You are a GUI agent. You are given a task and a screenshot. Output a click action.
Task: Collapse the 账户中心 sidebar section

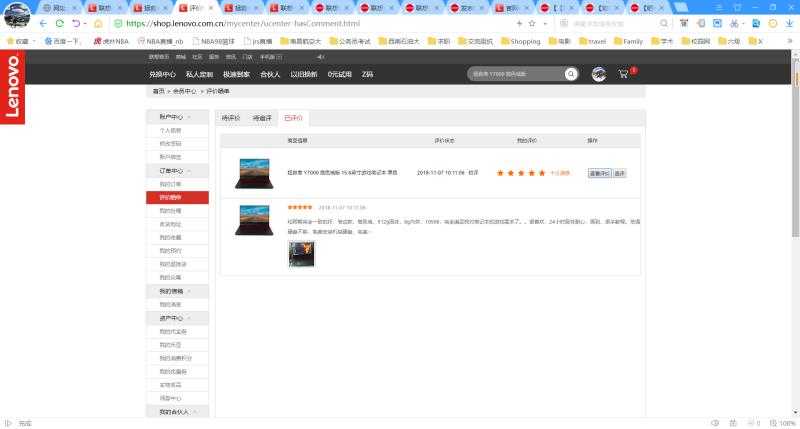[x=177, y=117]
